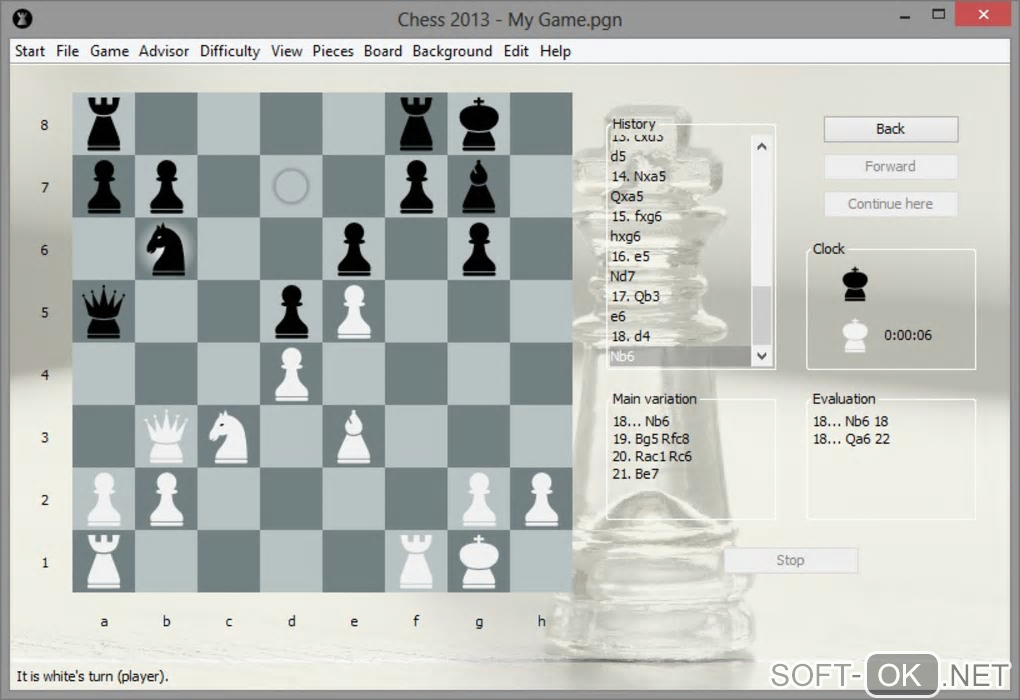
Task: Click the status text 'It is white's turn'
Action: [x=92, y=677]
